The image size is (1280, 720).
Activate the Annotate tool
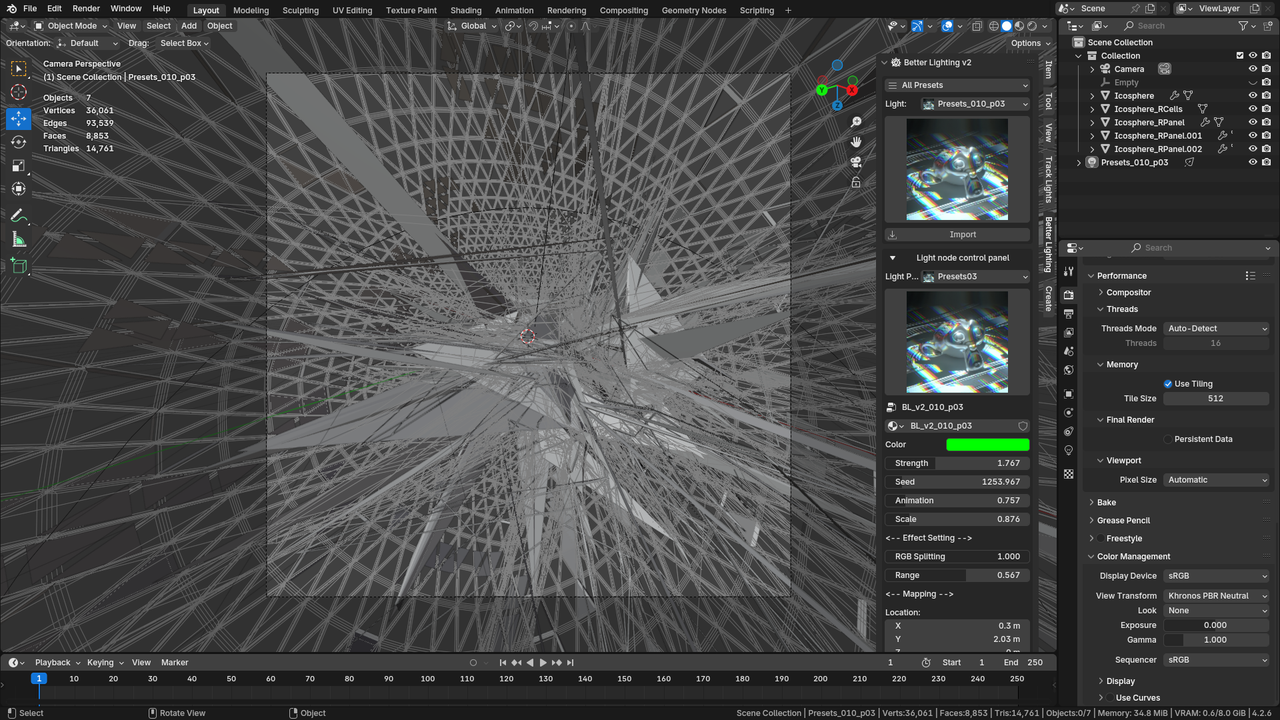click(19, 216)
